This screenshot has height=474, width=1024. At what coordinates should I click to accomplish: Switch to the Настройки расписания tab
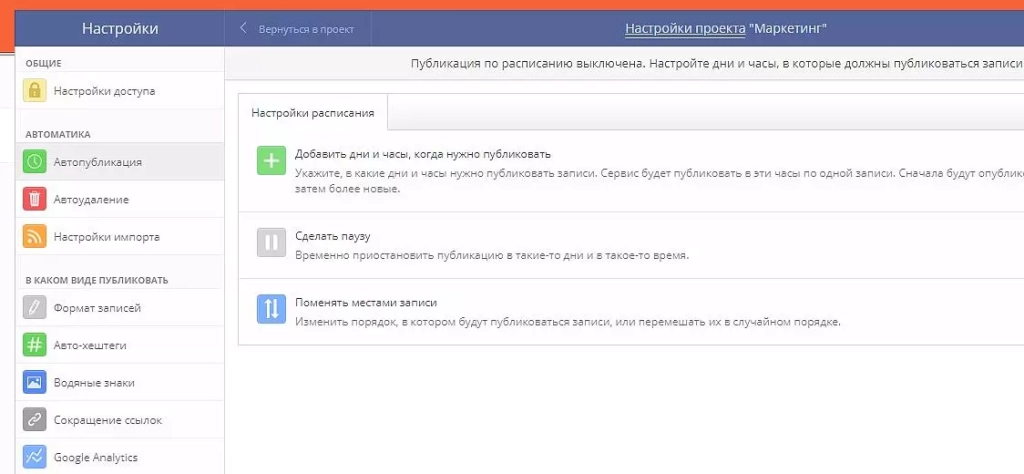point(313,112)
